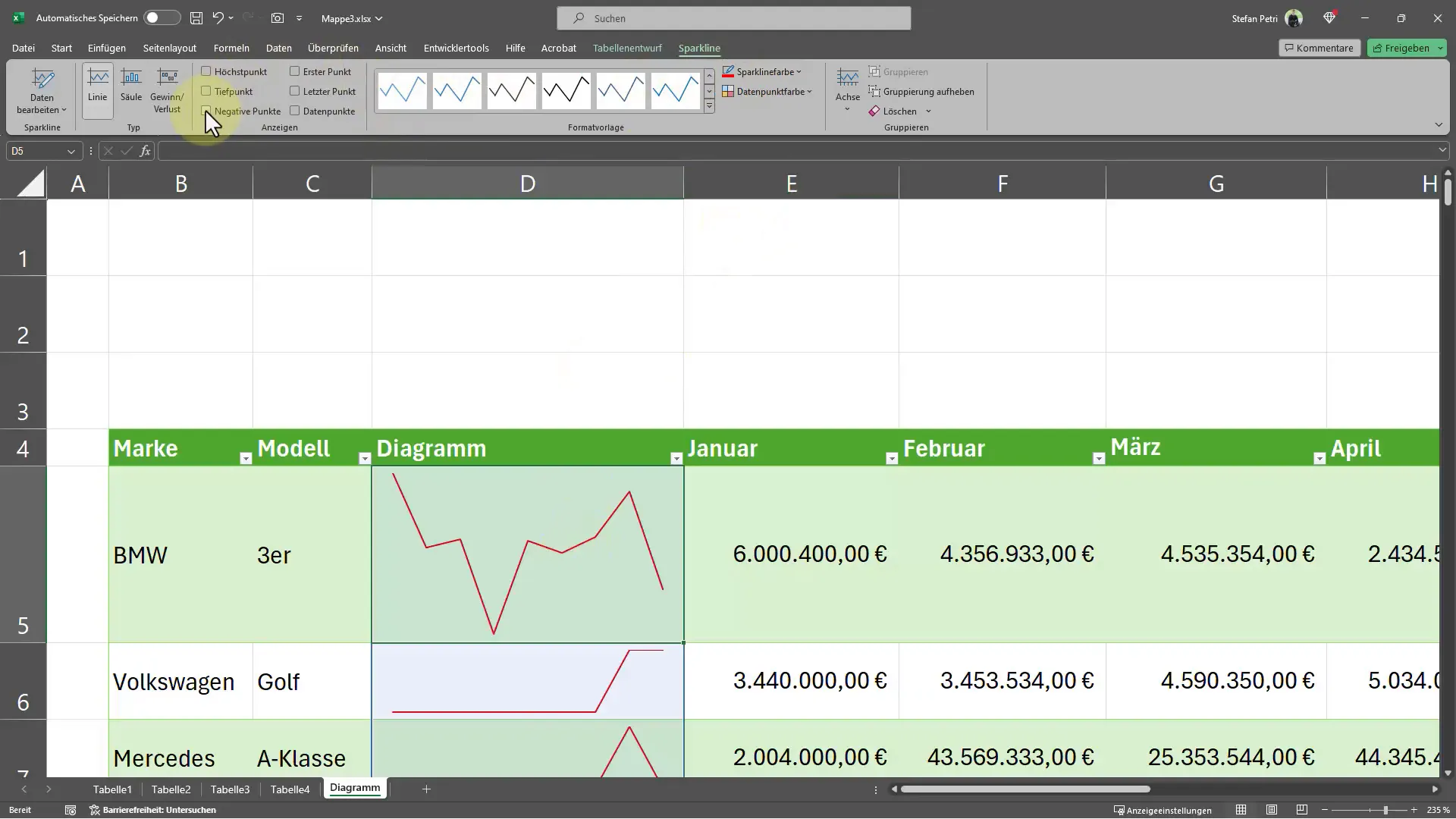This screenshot has height=819, width=1456.
Task: Switch to the Formeln ribbon tab
Action: click(x=231, y=48)
